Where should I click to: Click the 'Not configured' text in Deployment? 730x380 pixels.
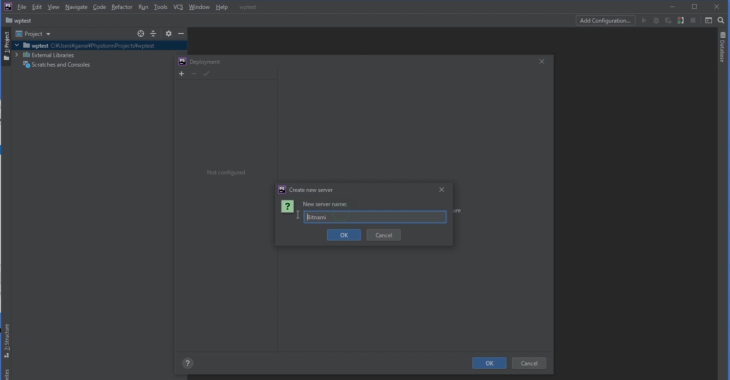[x=226, y=172]
